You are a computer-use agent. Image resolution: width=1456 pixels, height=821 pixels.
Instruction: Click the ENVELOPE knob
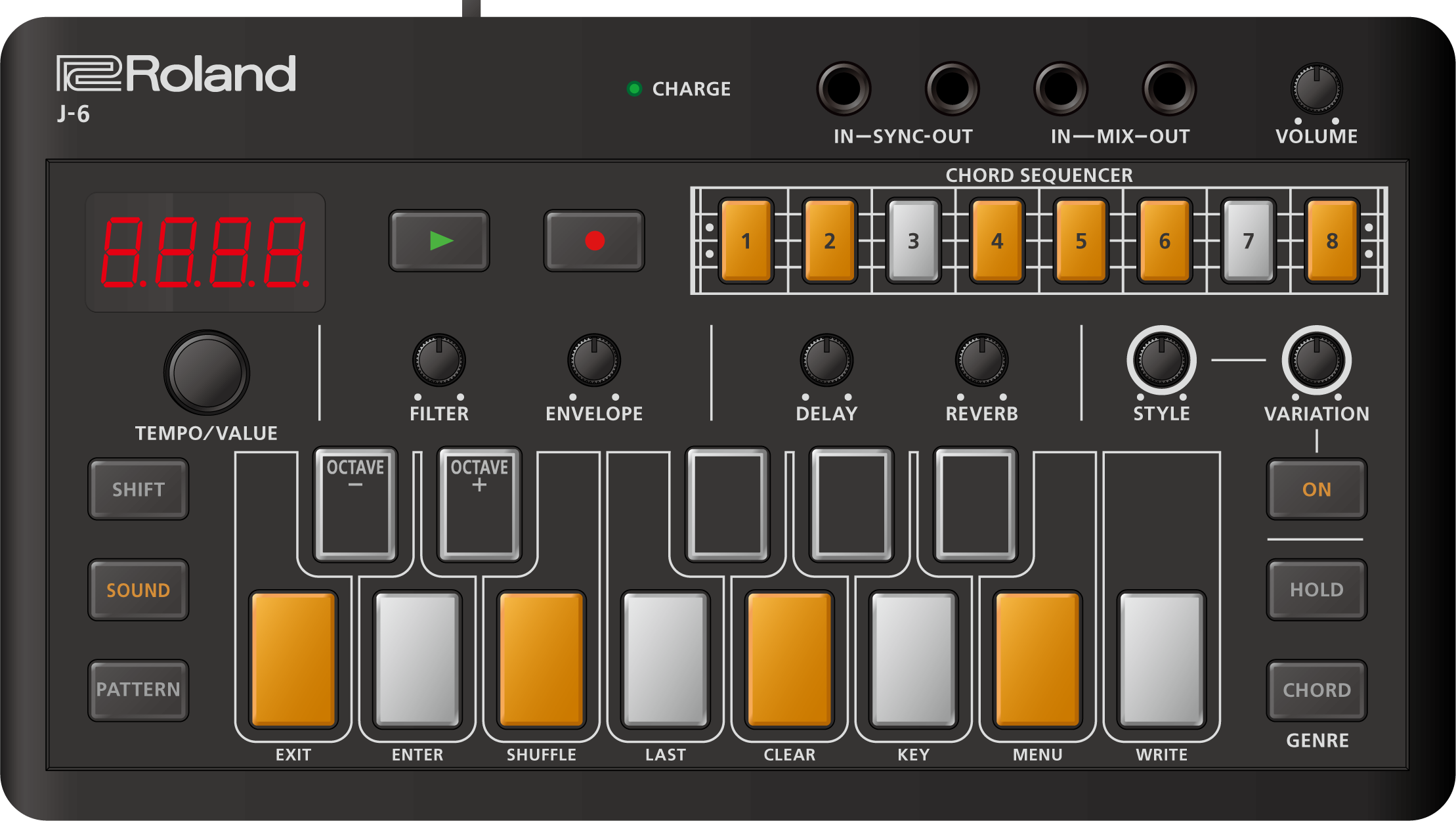click(594, 360)
